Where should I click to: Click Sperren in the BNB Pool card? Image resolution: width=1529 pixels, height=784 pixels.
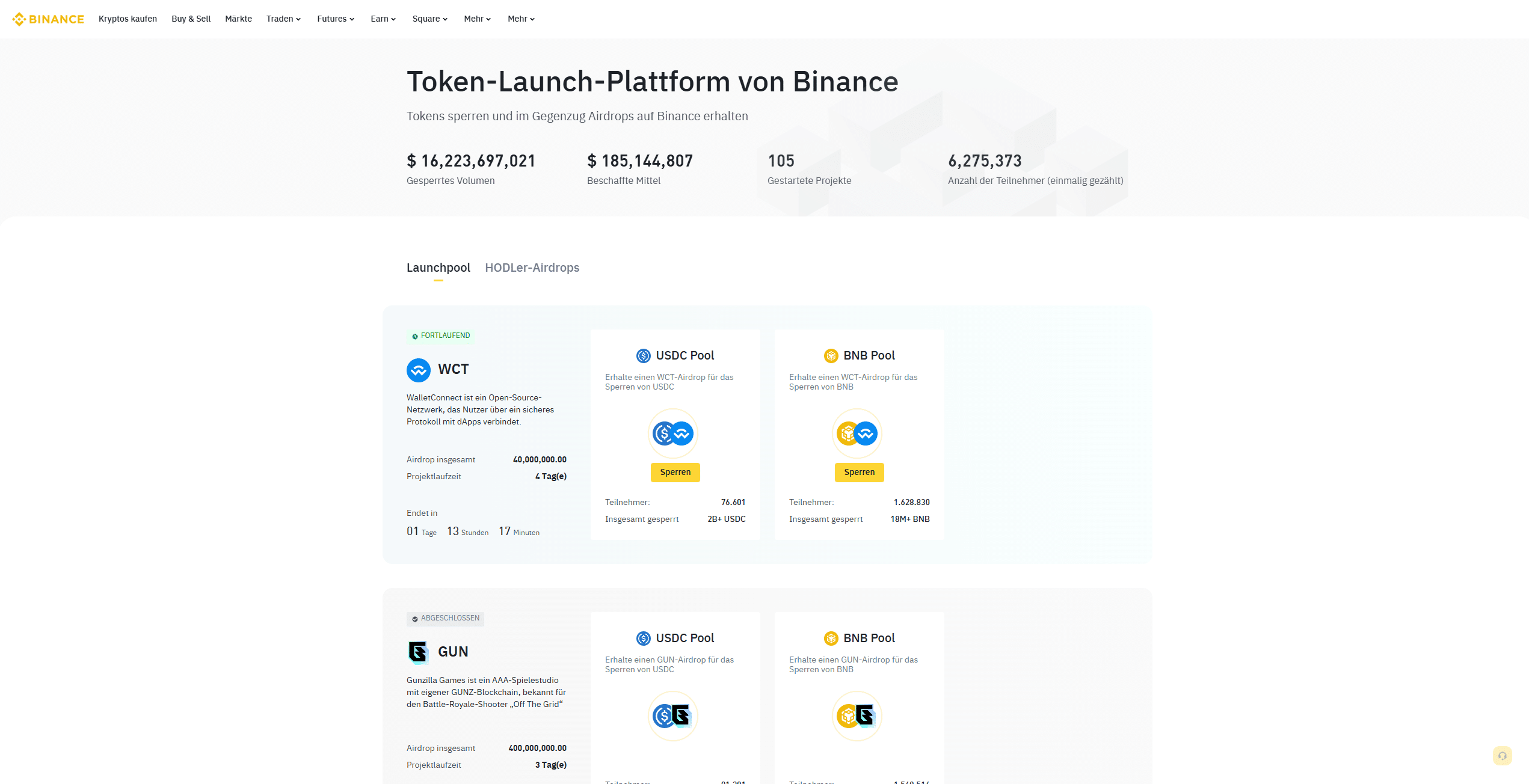point(859,473)
